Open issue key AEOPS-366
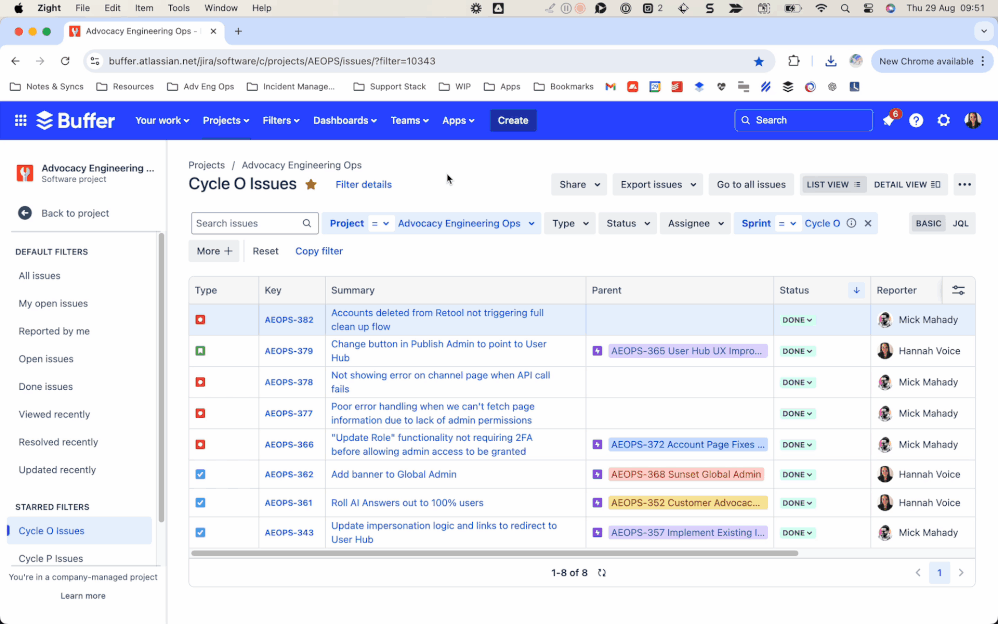The height and width of the screenshot is (624, 998). [289, 444]
